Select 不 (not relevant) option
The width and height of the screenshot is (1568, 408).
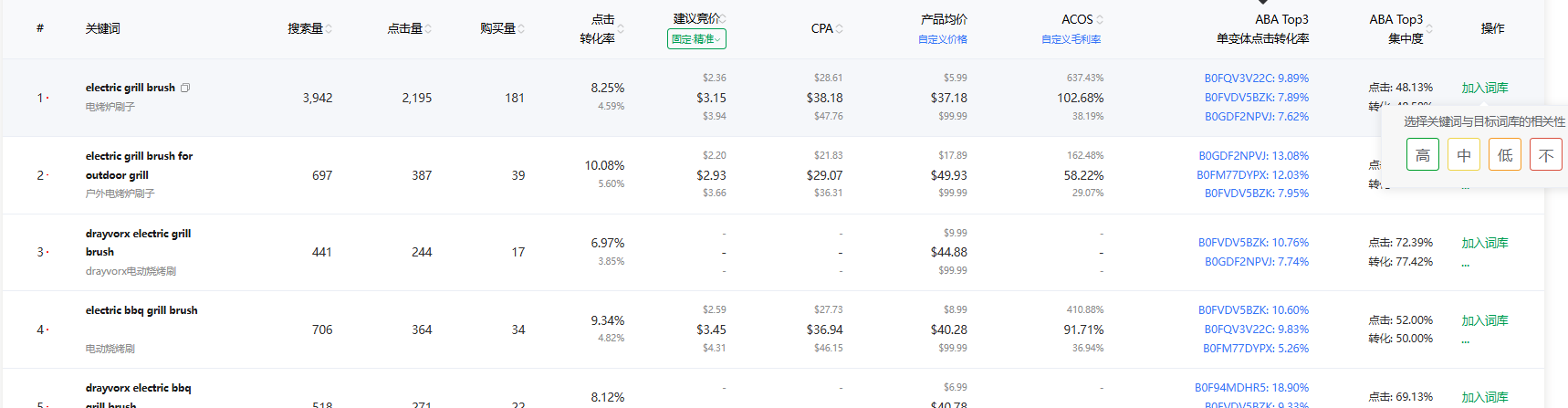pyautogui.click(x=1546, y=155)
